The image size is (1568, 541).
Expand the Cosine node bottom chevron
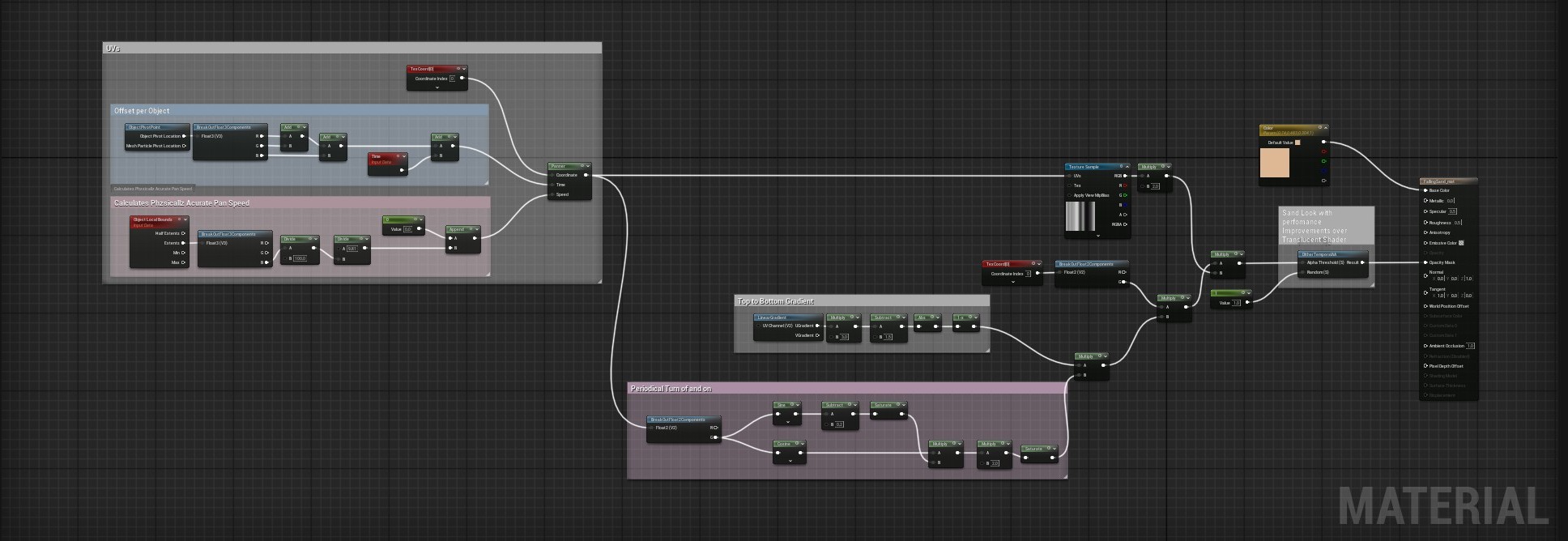click(790, 461)
